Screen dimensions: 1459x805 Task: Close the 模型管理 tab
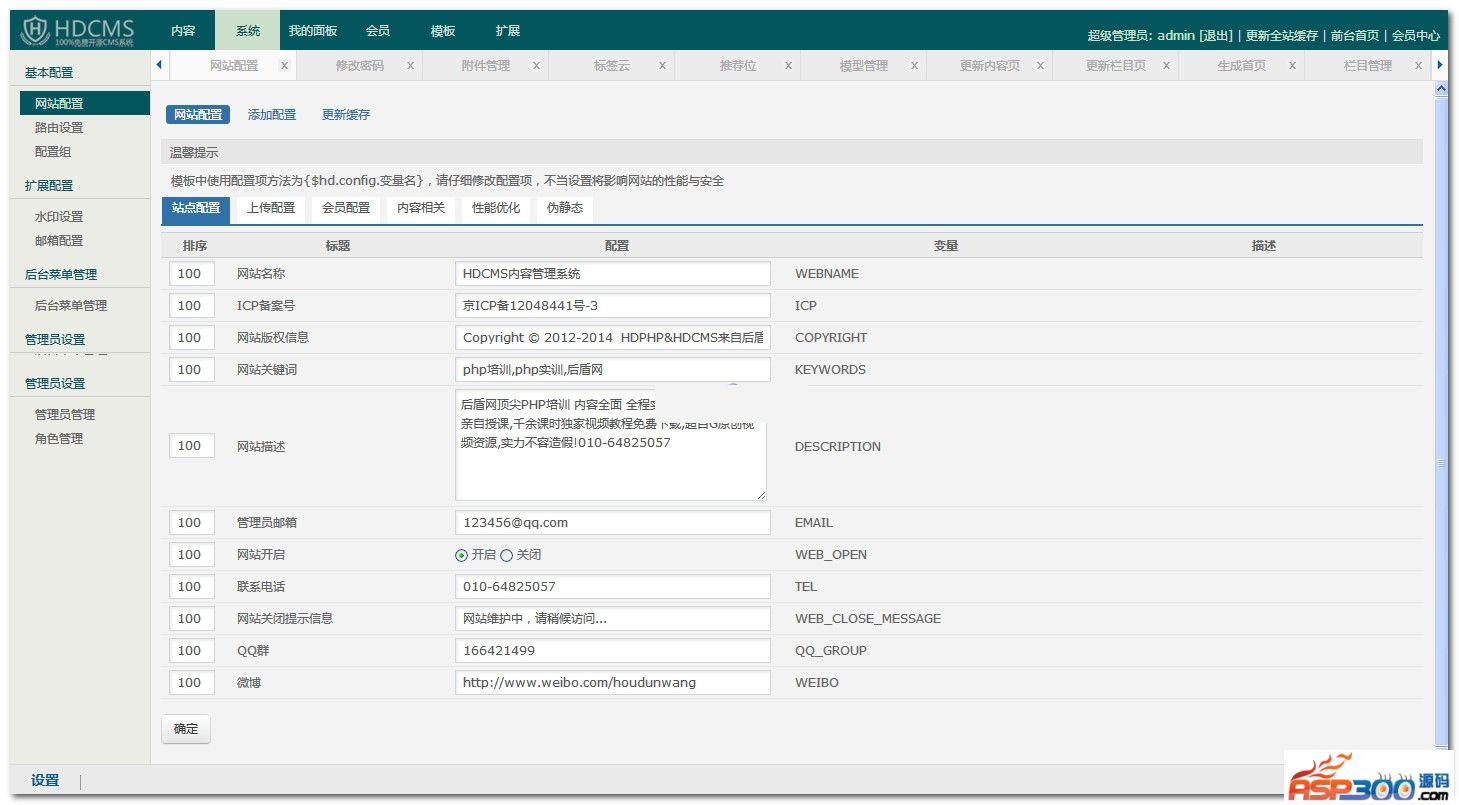(914, 66)
